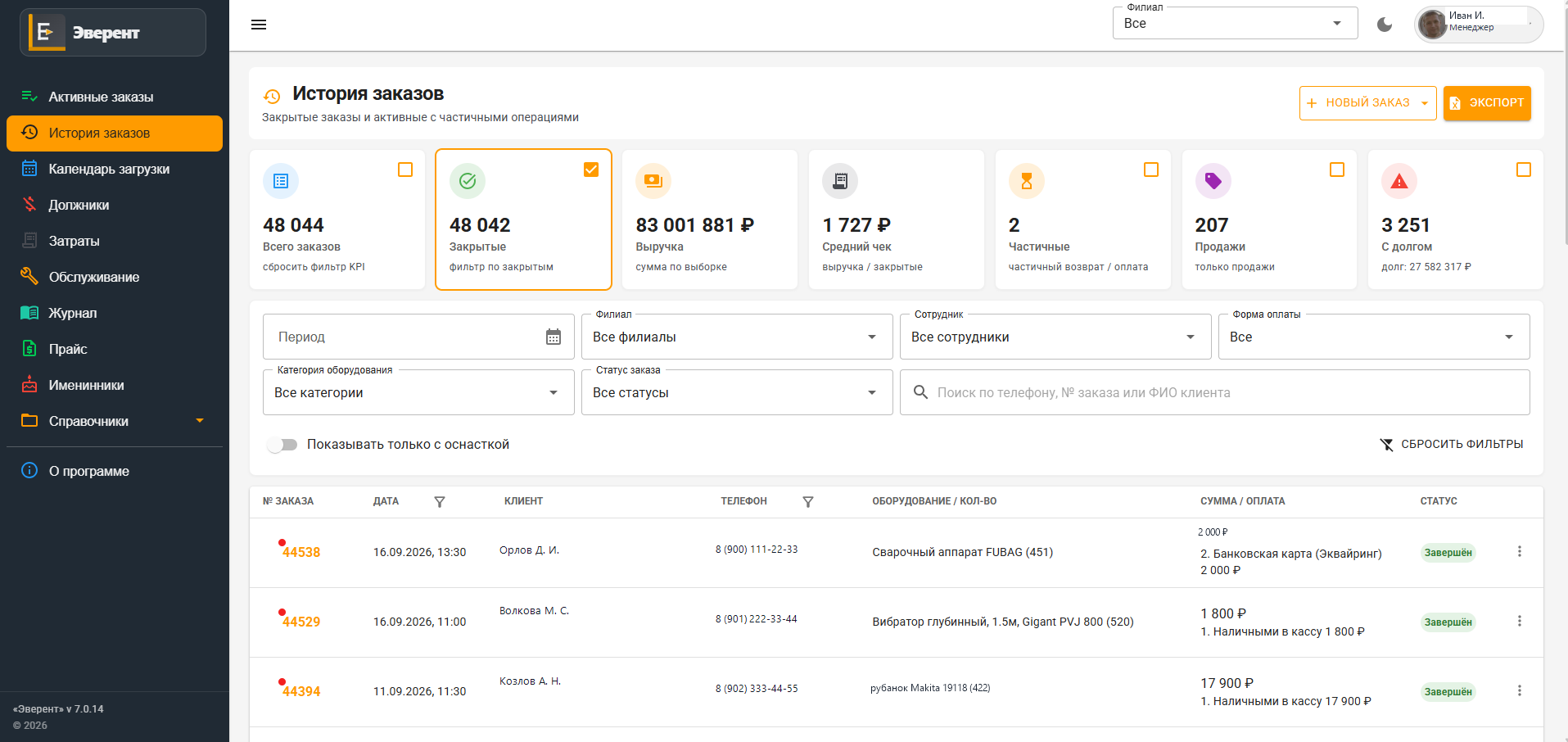1568x742 pixels.
Task: Open Должники in sidebar
Action: pyautogui.click(x=115, y=205)
